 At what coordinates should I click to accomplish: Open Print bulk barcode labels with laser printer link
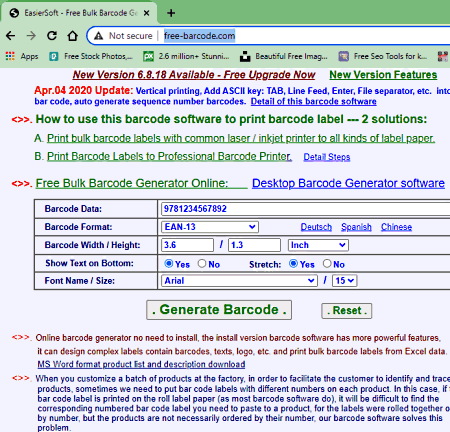pos(241,138)
